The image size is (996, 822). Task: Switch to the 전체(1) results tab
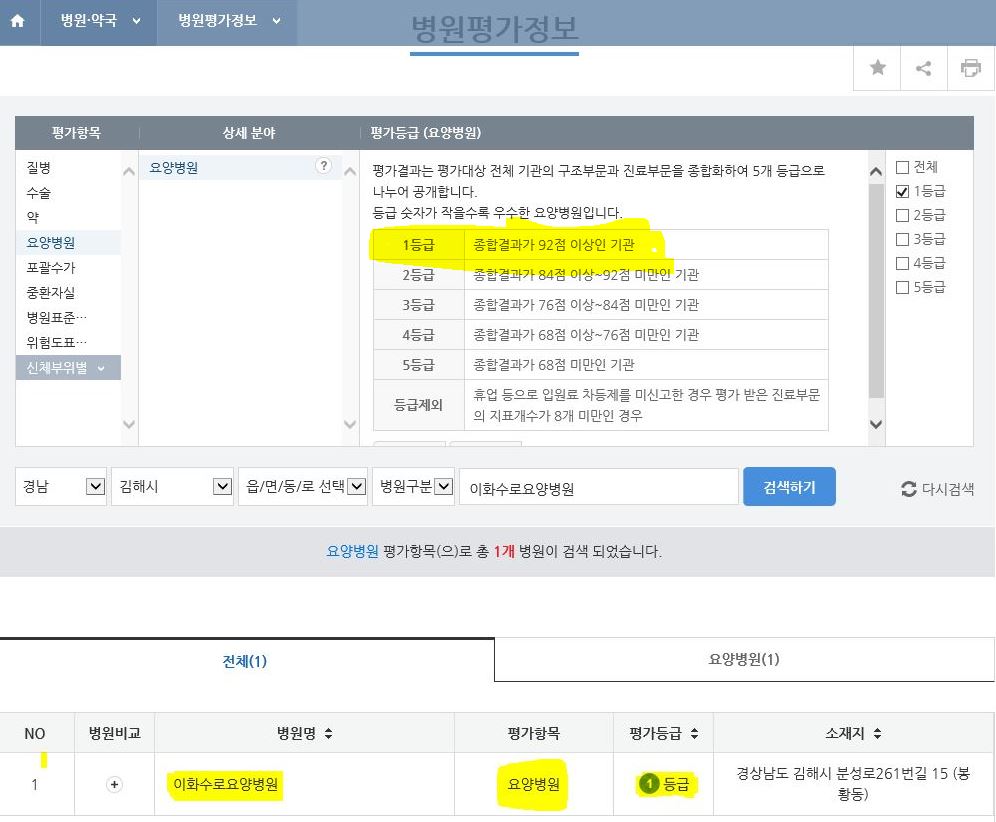point(246,661)
